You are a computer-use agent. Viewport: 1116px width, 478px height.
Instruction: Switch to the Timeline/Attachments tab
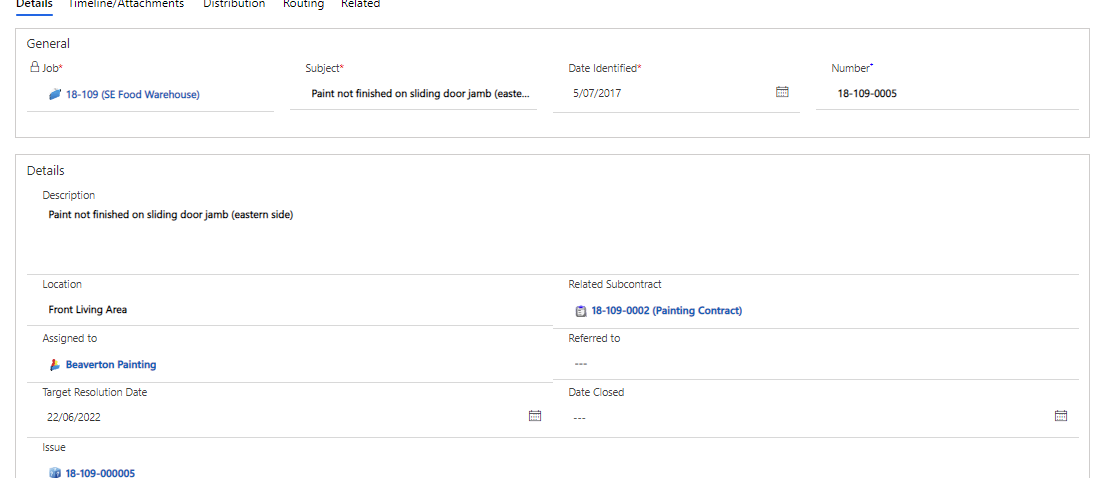click(x=125, y=4)
